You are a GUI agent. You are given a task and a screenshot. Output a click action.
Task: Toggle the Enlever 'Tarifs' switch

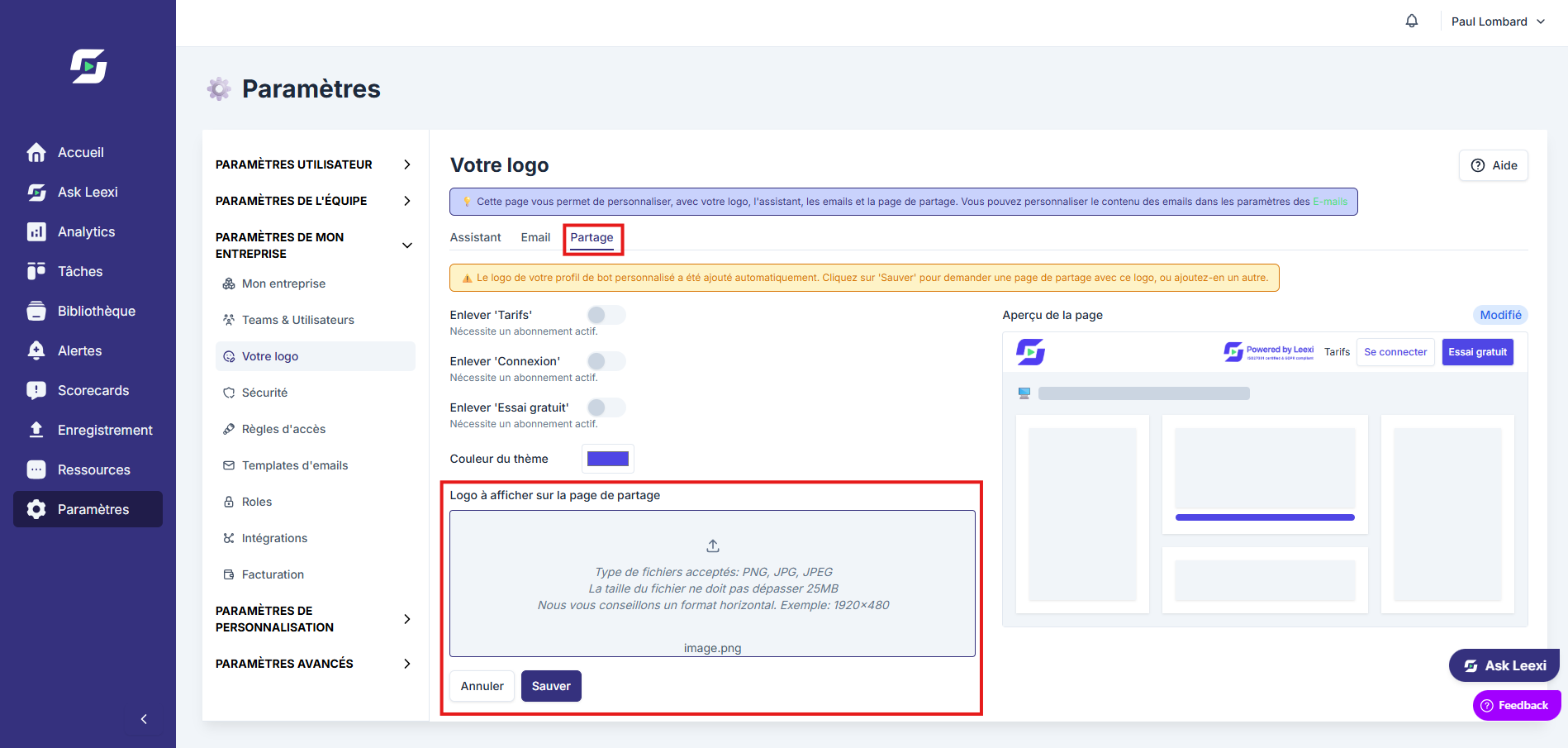[x=606, y=315]
